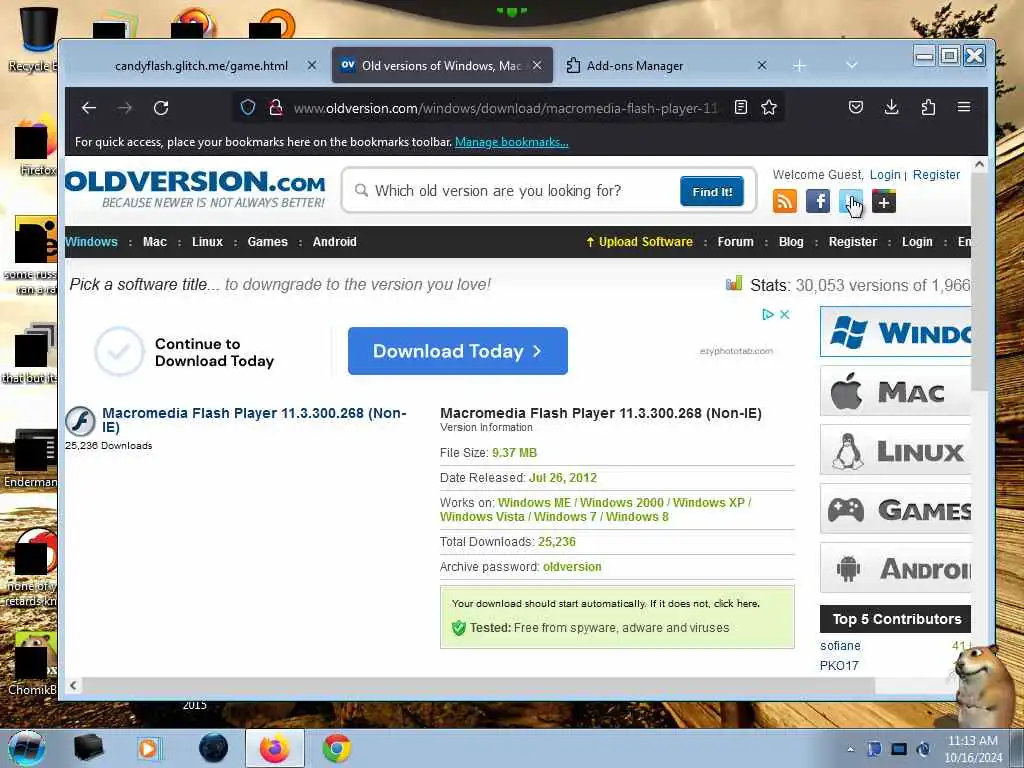Open the extensions puzzle icon
The height and width of the screenshot is (768, 1024).
point(928,107)
